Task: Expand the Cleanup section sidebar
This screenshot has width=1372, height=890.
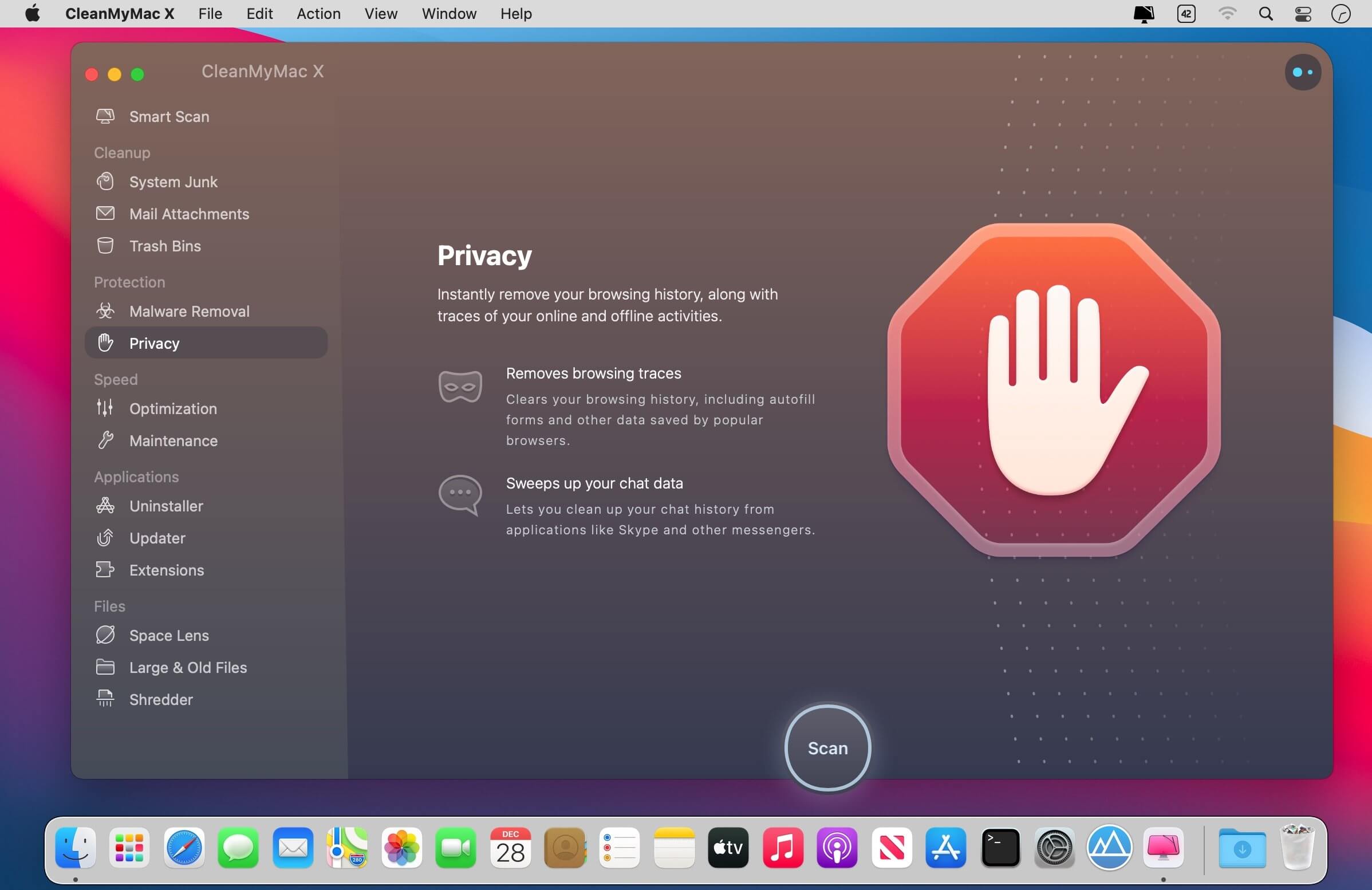Action: [122, 152]
